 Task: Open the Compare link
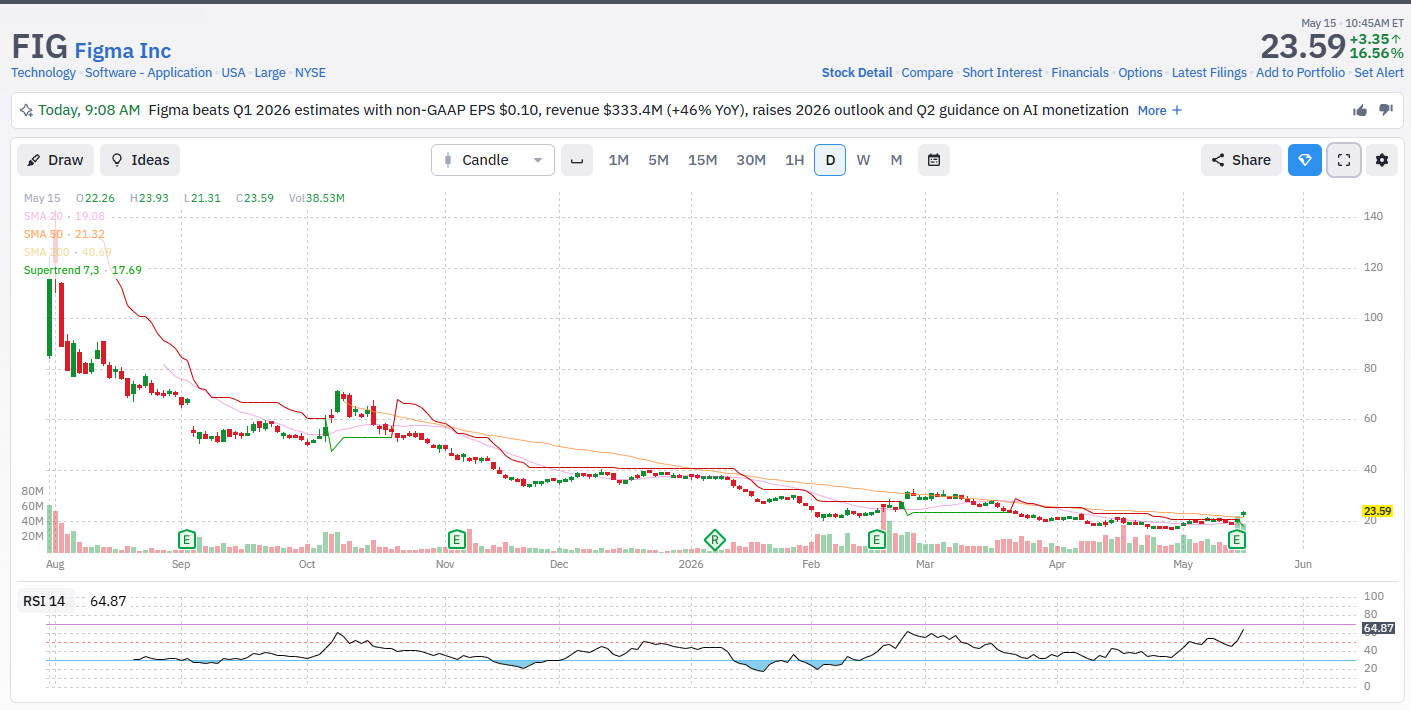pyautogui.click(x=927, y=73)
